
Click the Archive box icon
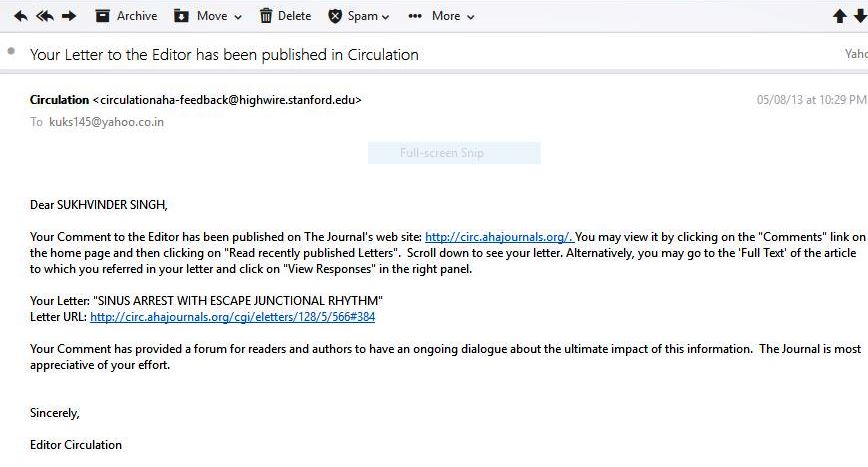click(102, 16)
